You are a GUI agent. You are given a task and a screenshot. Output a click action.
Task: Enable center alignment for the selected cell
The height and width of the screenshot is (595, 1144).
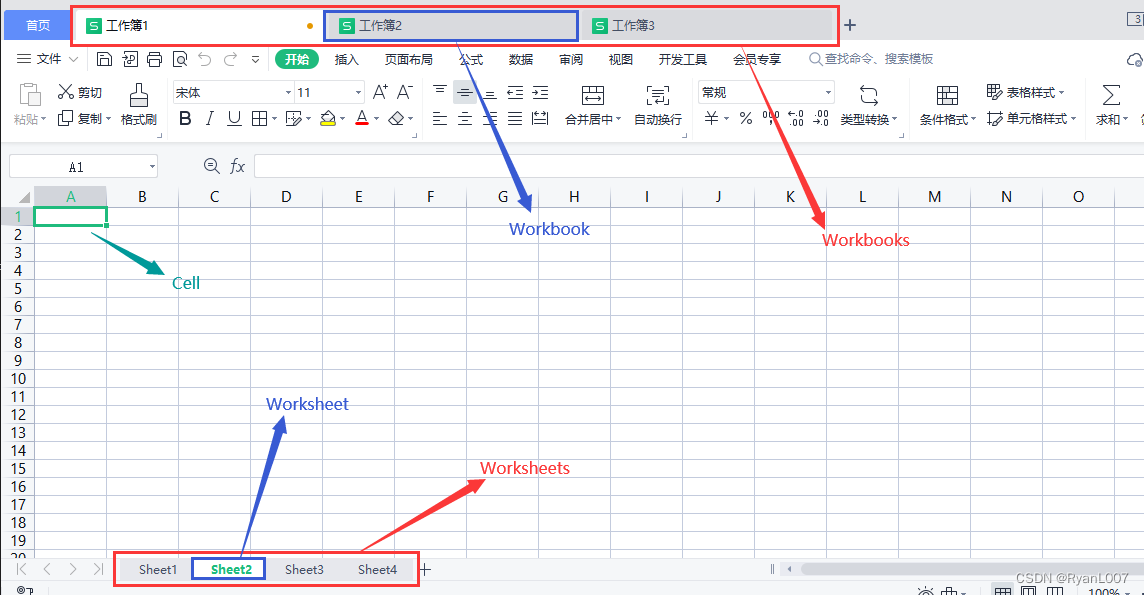coord(464,118)
